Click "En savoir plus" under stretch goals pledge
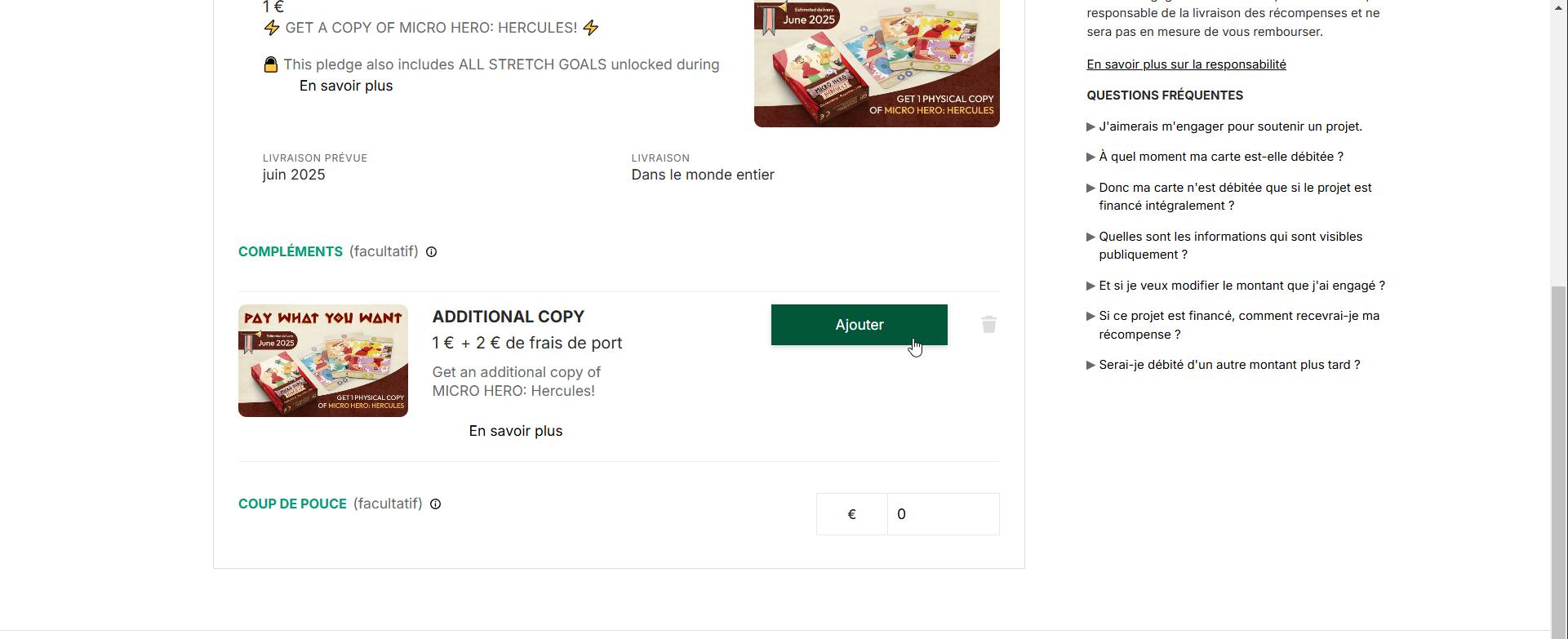1568x639 pixels. (x=346, y=86)
